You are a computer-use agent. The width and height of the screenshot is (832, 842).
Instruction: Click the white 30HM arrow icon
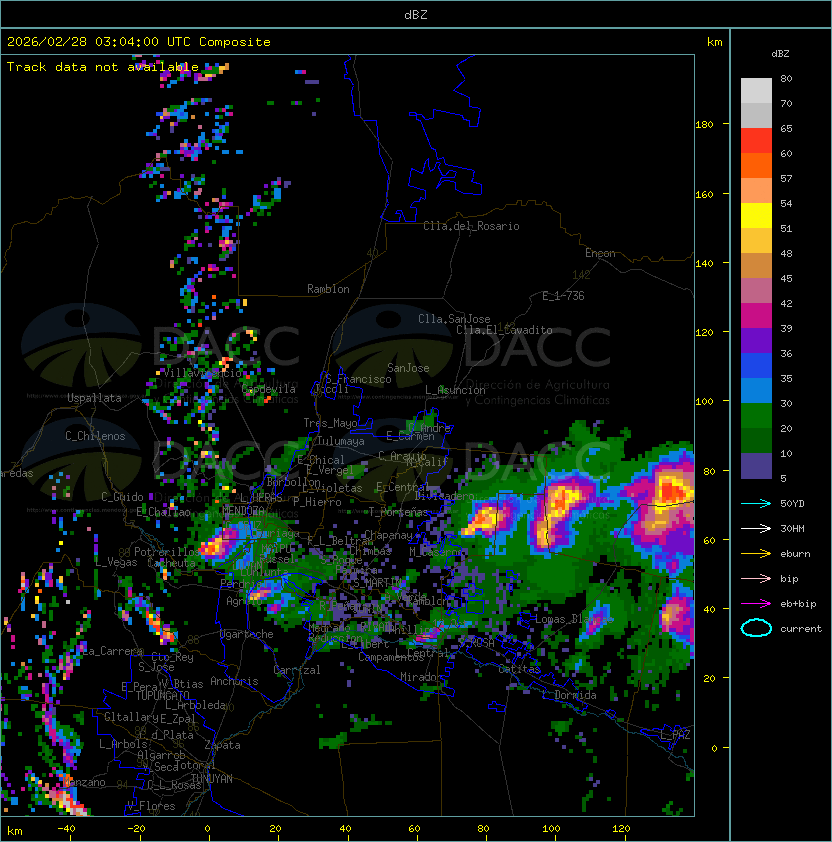756,528
